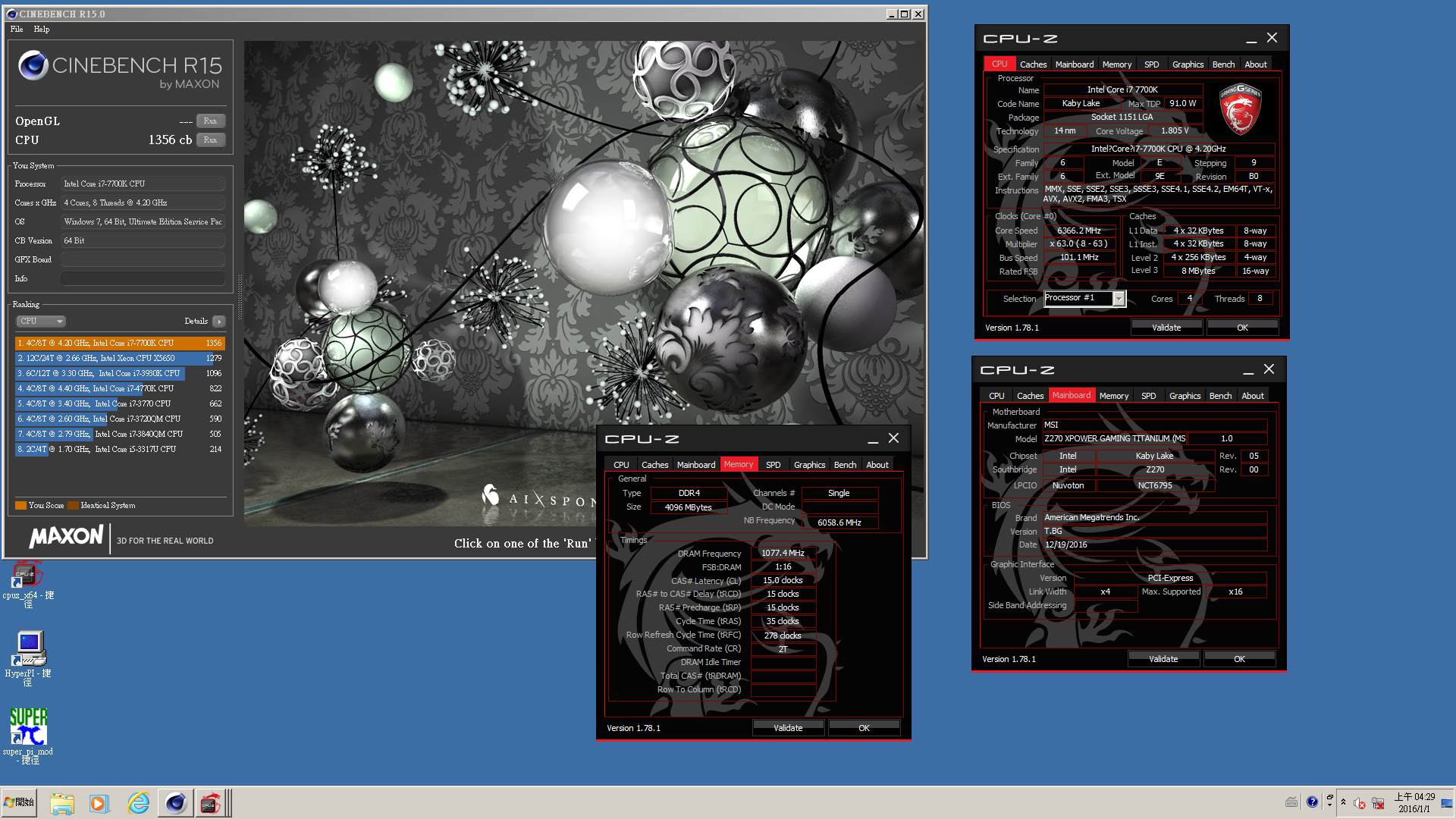The image size is (1456, 819).
Task: Select ranking row Intel Xeon X5650
Action: (120, 358)
